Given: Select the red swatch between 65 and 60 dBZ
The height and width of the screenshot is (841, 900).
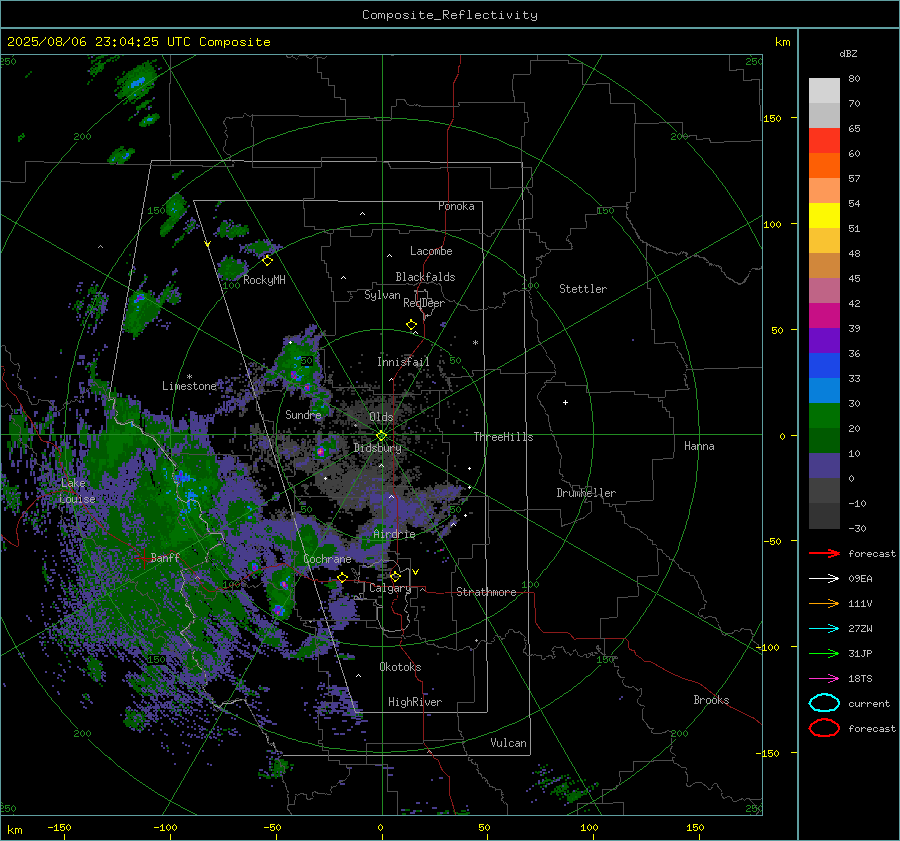Looking at the screenshot, I should tap(824, 141).
